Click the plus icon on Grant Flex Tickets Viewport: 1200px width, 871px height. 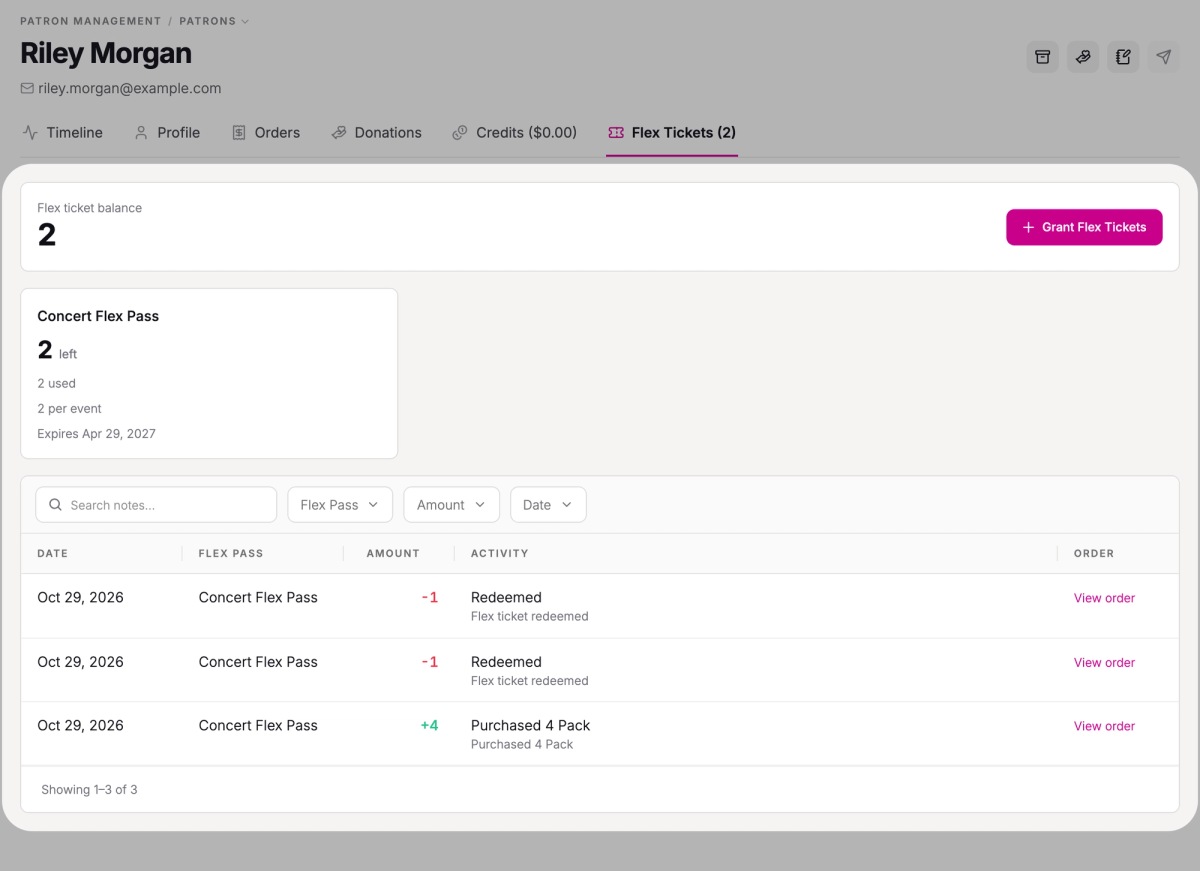(x=1028, y=227)
